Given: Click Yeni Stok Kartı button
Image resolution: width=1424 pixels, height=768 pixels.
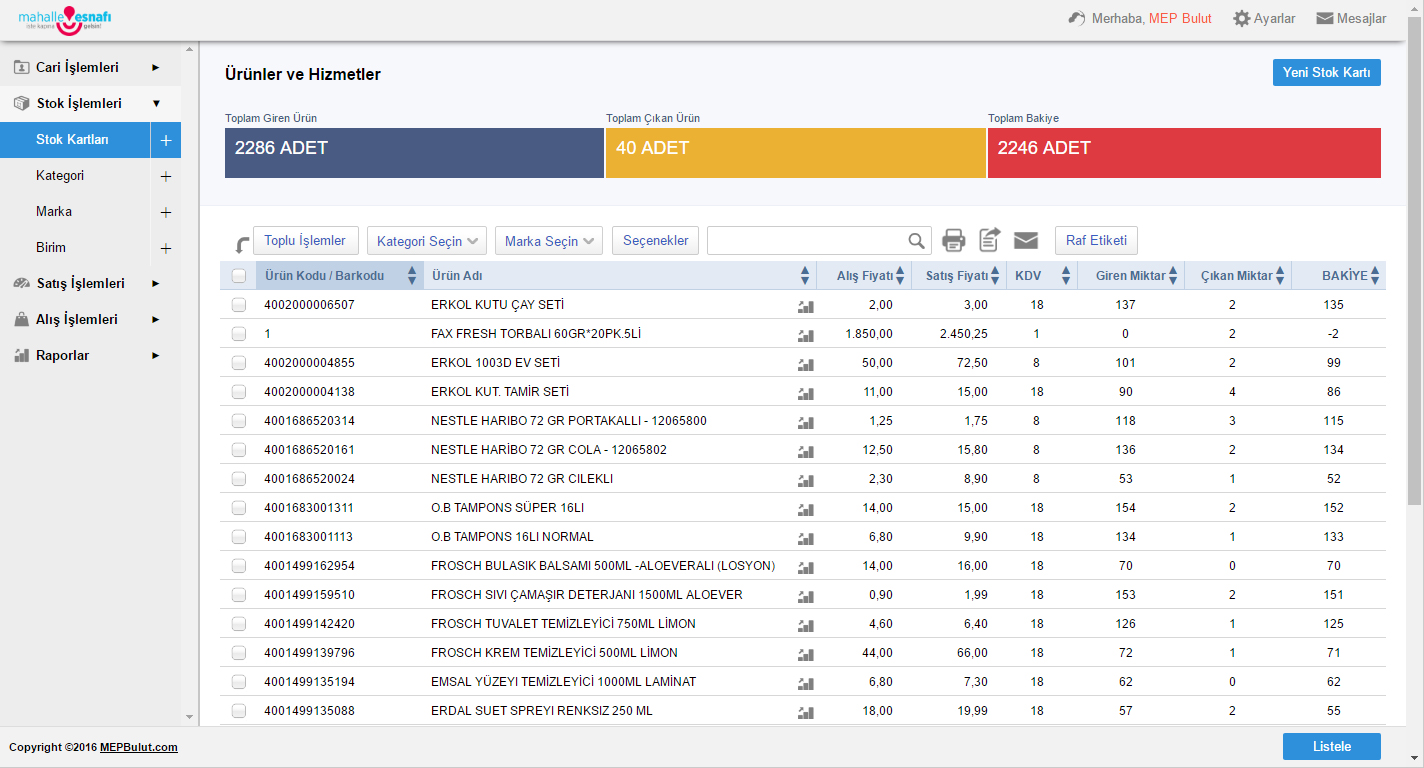Looking at the screenshot, I should [1327, 73].
